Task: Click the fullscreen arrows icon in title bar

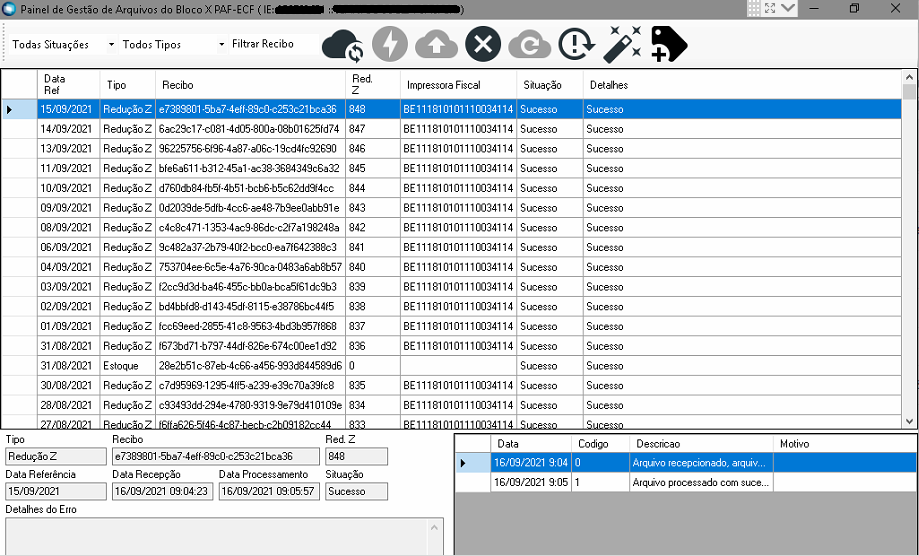Action: point(770,8)
